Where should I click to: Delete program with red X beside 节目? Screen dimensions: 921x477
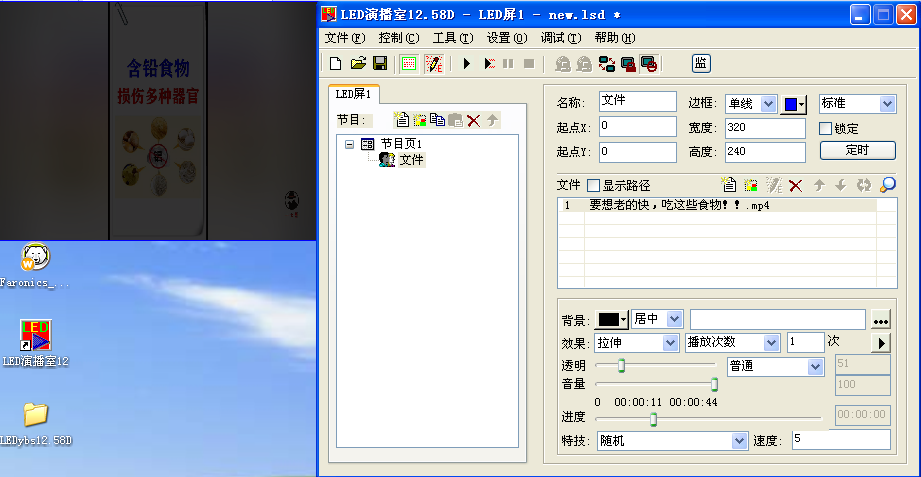click(473, 120)
